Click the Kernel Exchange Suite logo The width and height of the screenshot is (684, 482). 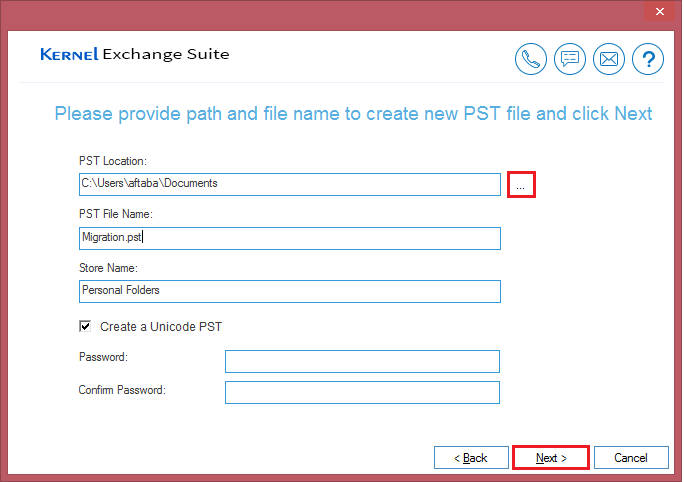tap(135, 54)
